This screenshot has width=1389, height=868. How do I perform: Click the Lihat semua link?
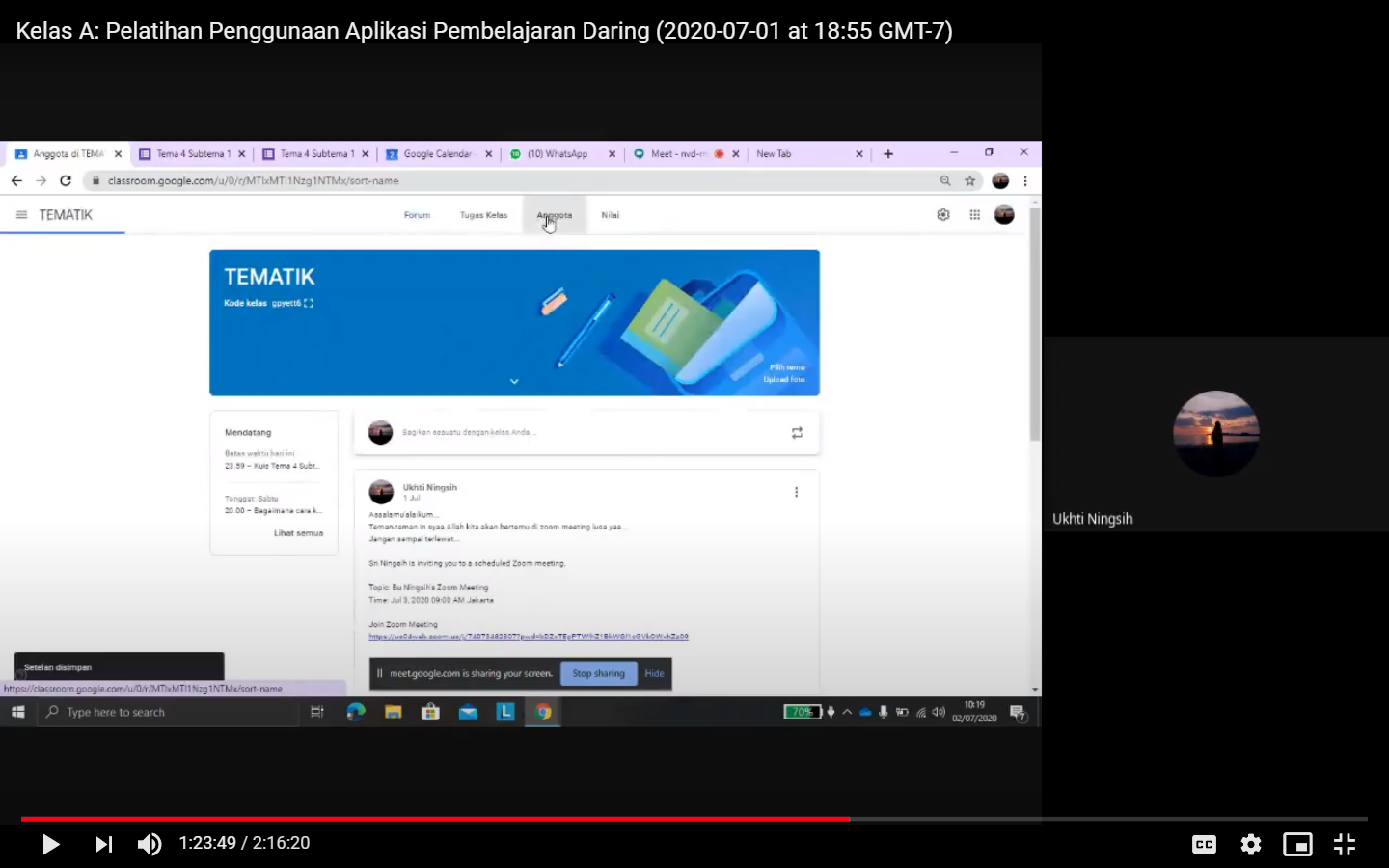298,533
